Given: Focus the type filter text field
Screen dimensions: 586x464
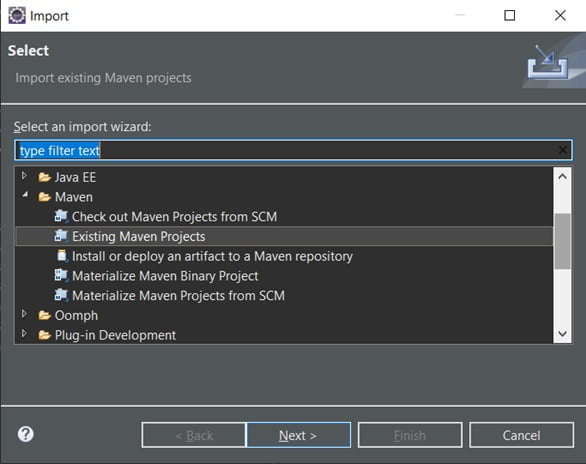Looking at the screenshot, I should (x=293, y=150).
